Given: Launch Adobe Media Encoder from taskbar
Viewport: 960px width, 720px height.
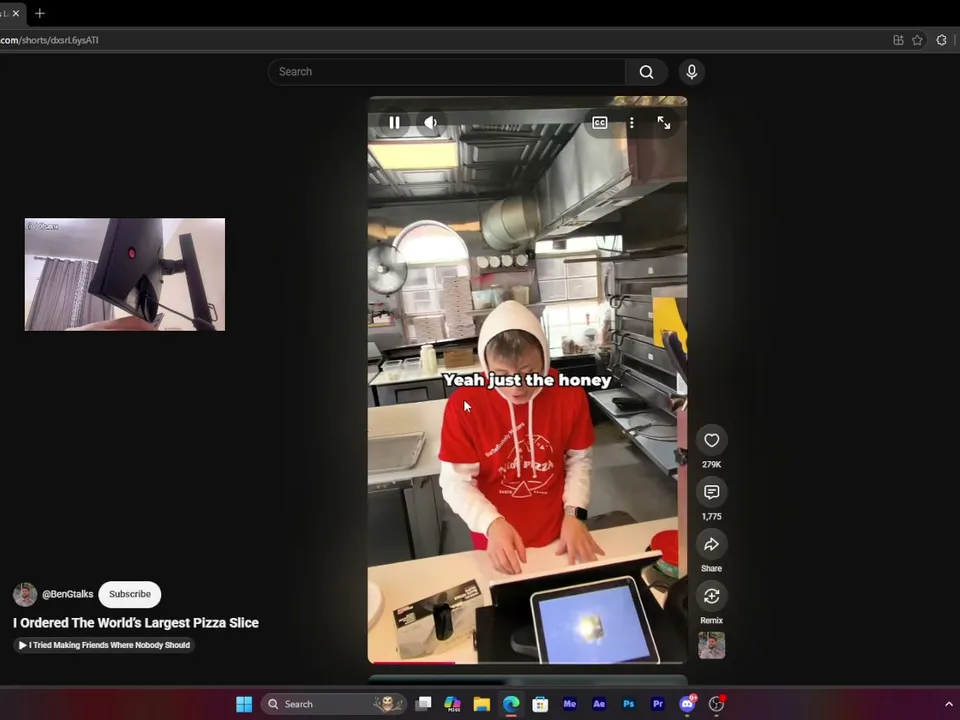Looking at the screenshot, I should [x=569, y=705].
